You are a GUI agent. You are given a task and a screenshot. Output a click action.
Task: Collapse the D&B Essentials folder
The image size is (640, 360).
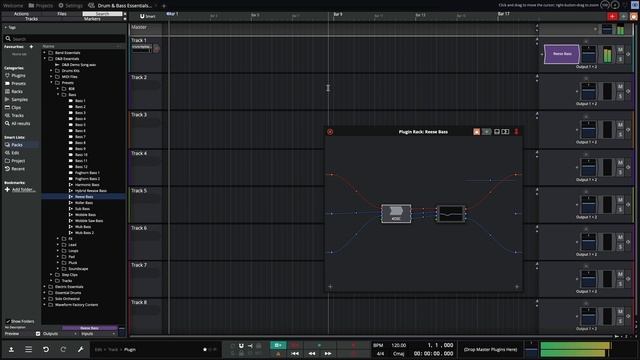point(45,59)
